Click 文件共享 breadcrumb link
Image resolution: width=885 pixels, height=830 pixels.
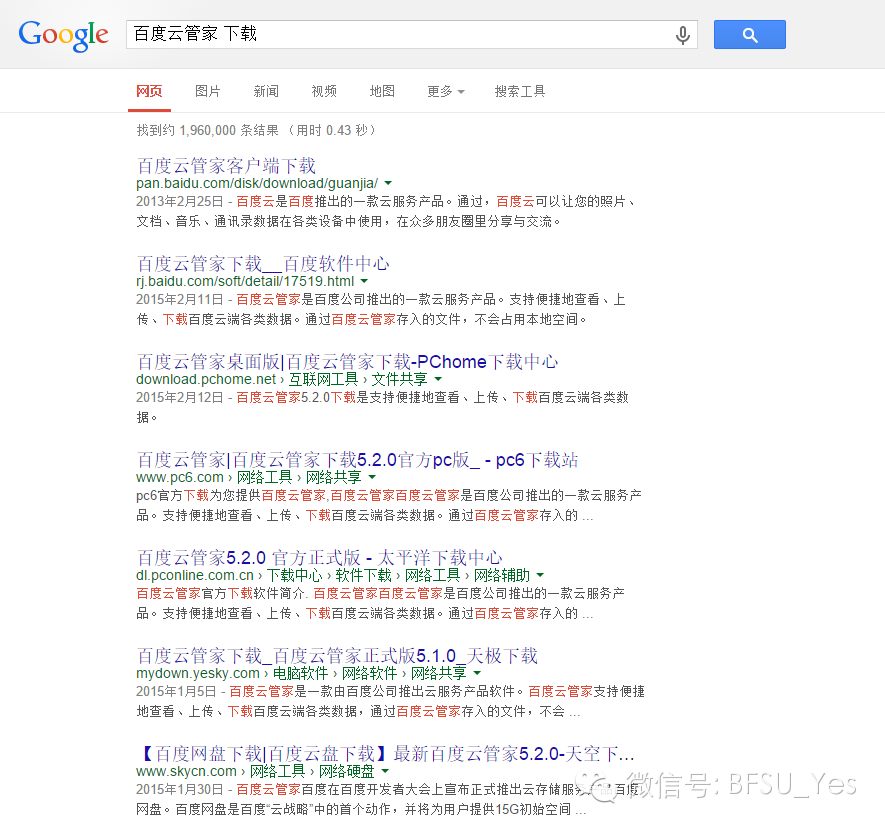tap(399, 379)
